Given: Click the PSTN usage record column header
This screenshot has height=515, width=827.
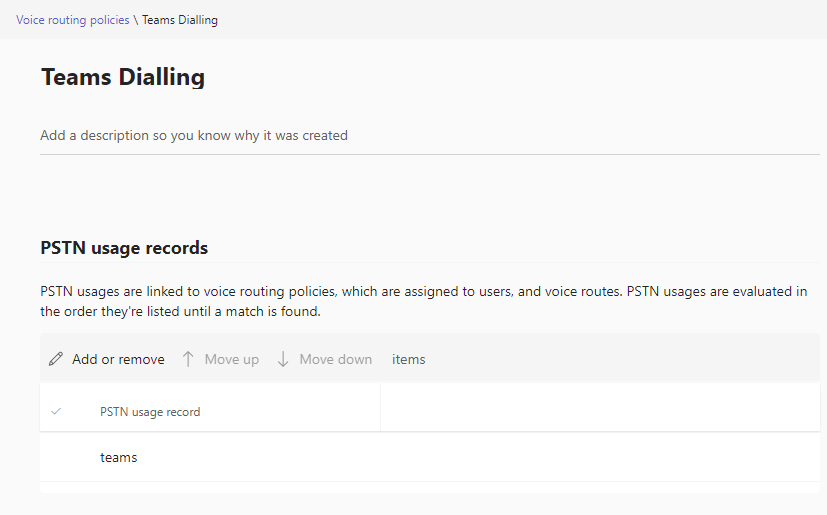Looking at the screenshot, I should pyautogui.click(x=150, y=412).
